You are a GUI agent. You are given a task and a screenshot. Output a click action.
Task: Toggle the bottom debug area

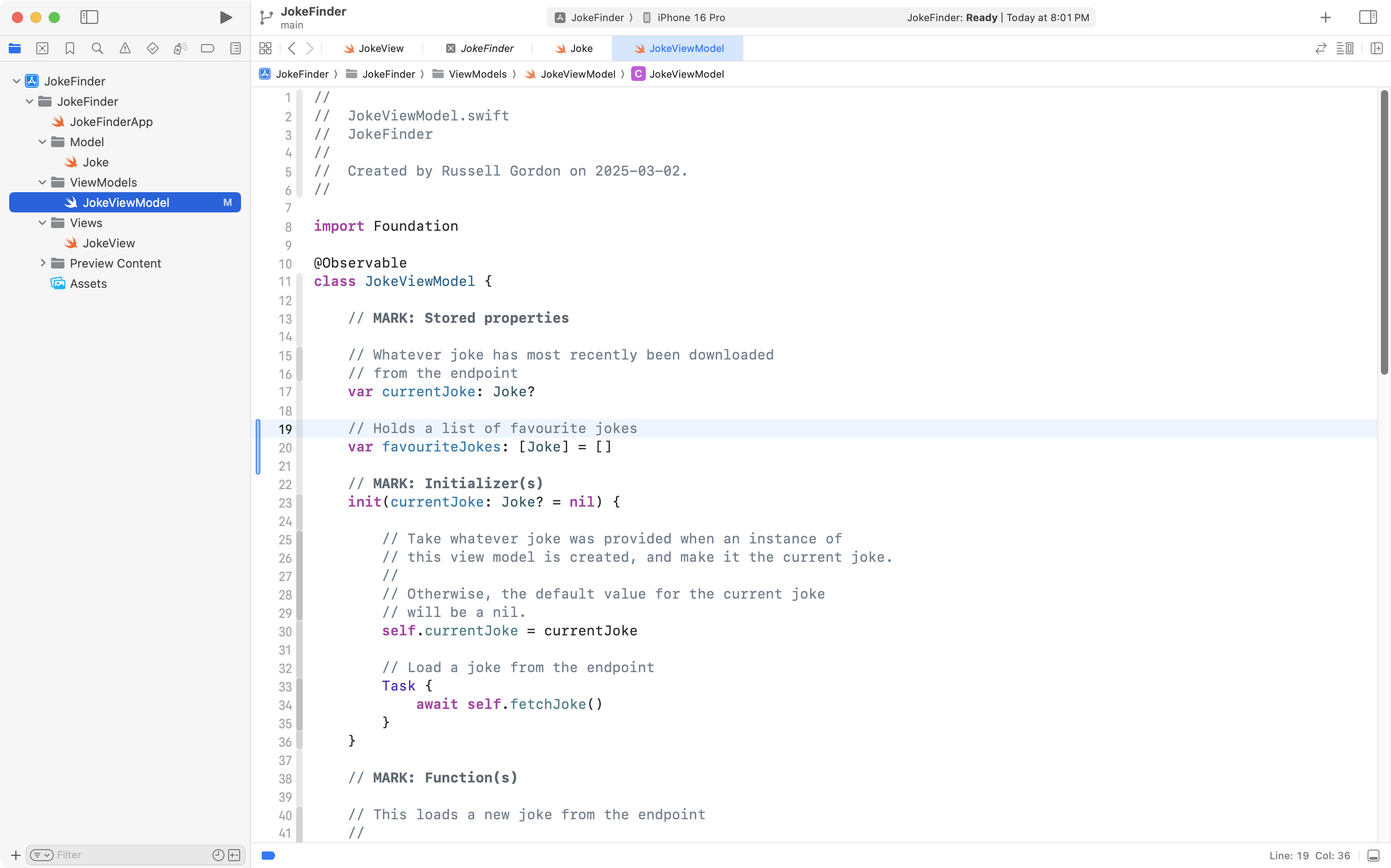pos(1373,856)
